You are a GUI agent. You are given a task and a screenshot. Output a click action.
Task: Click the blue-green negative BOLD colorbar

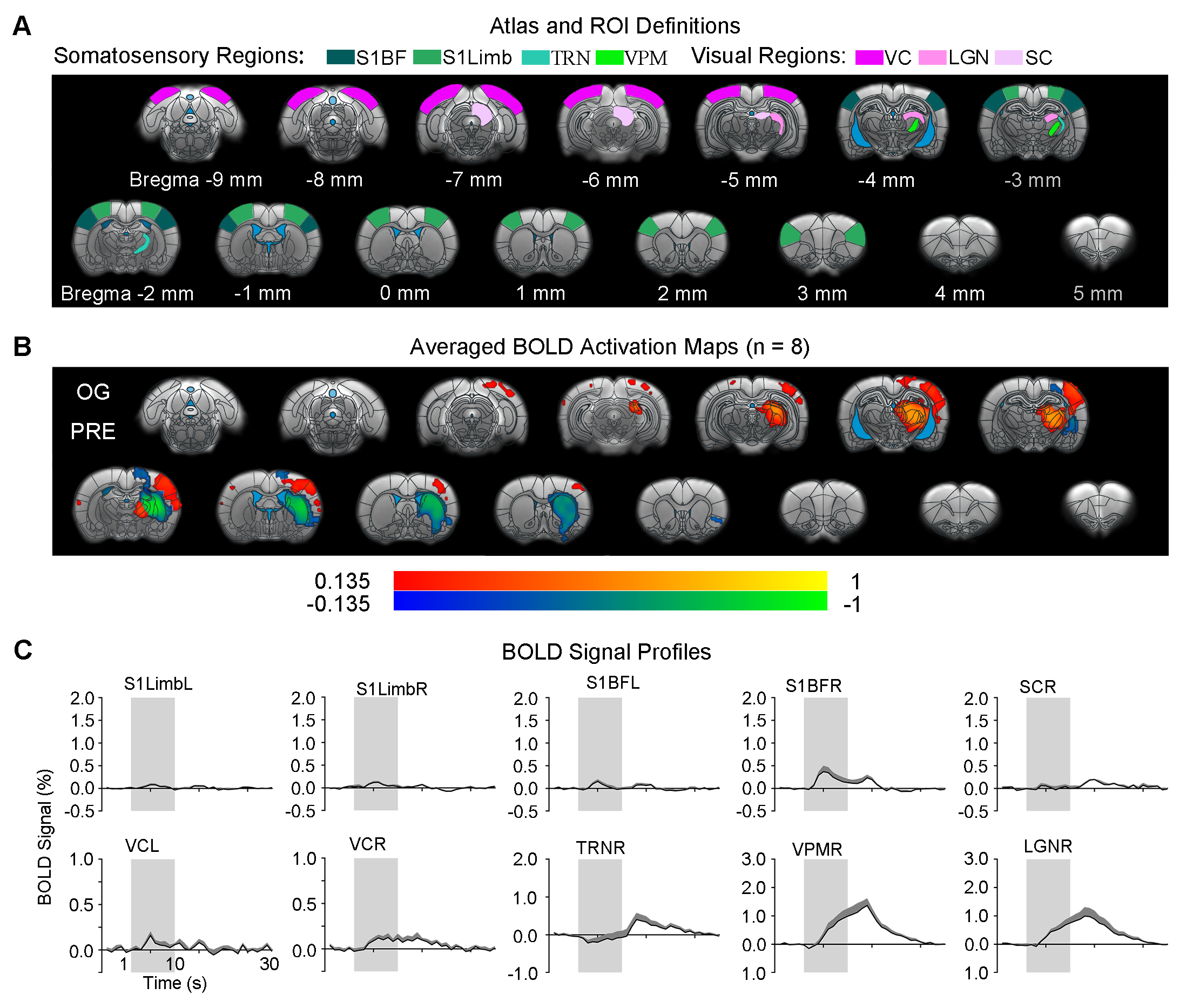coord(610,601)
